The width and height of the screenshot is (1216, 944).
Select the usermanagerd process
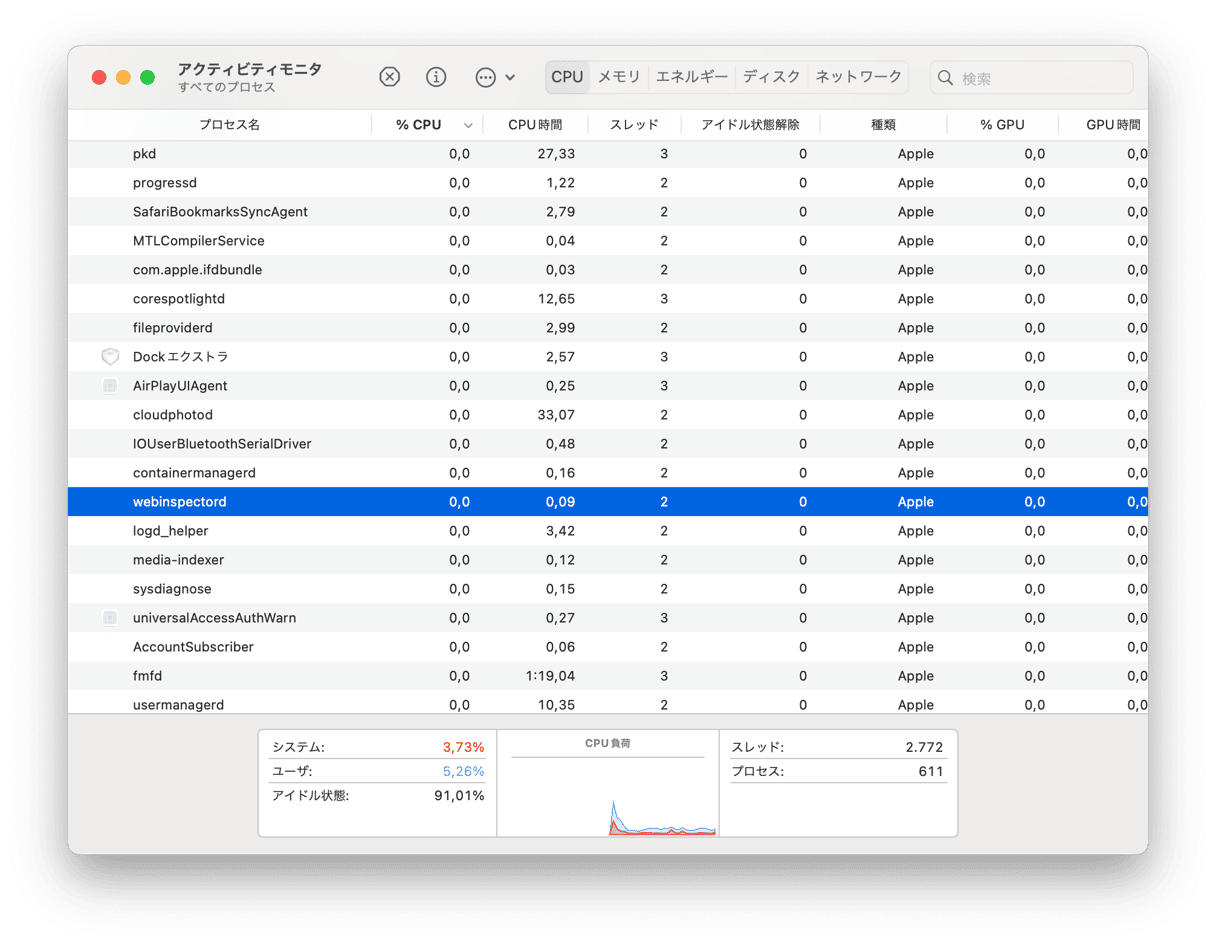(x=178, y=705)
